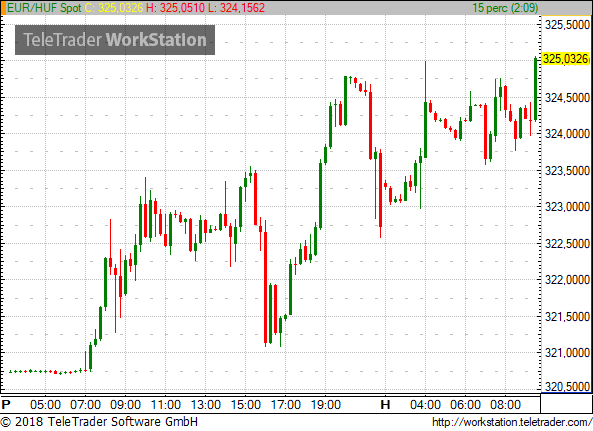Click the orange marker at the top-left corner

coord(3,8)
